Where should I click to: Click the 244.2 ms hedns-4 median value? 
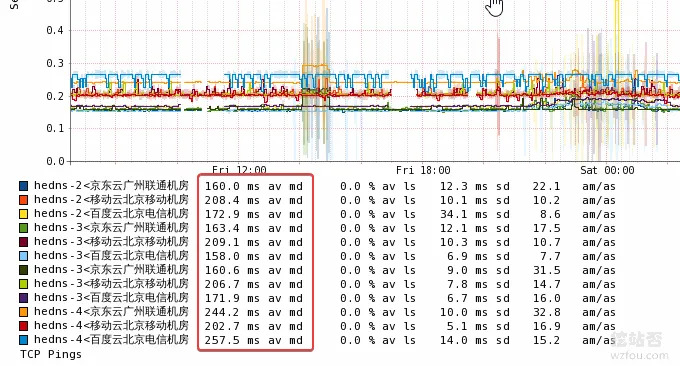(232, 312)
